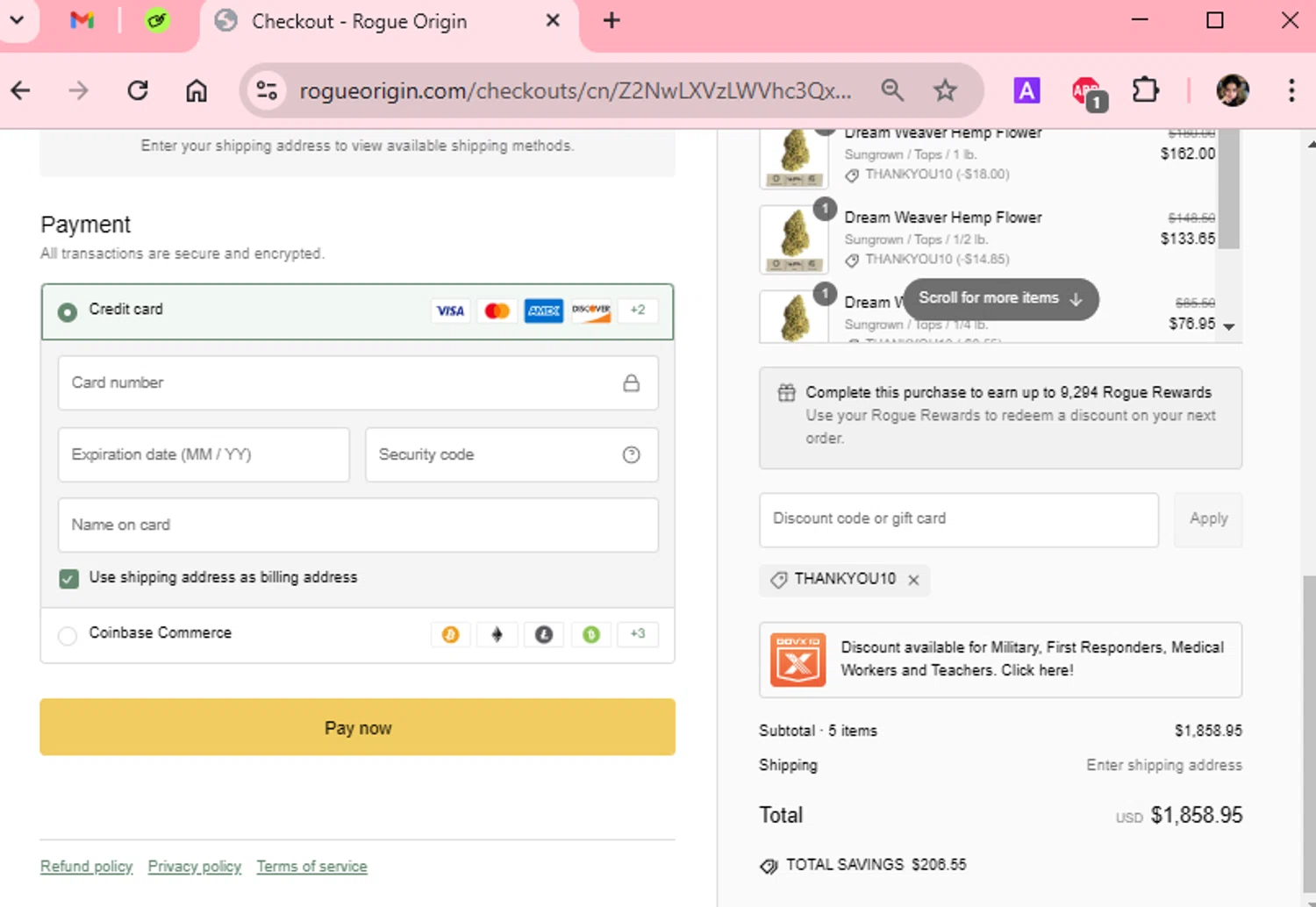
Task: Click the Pay now button
Action: point(357,727)
